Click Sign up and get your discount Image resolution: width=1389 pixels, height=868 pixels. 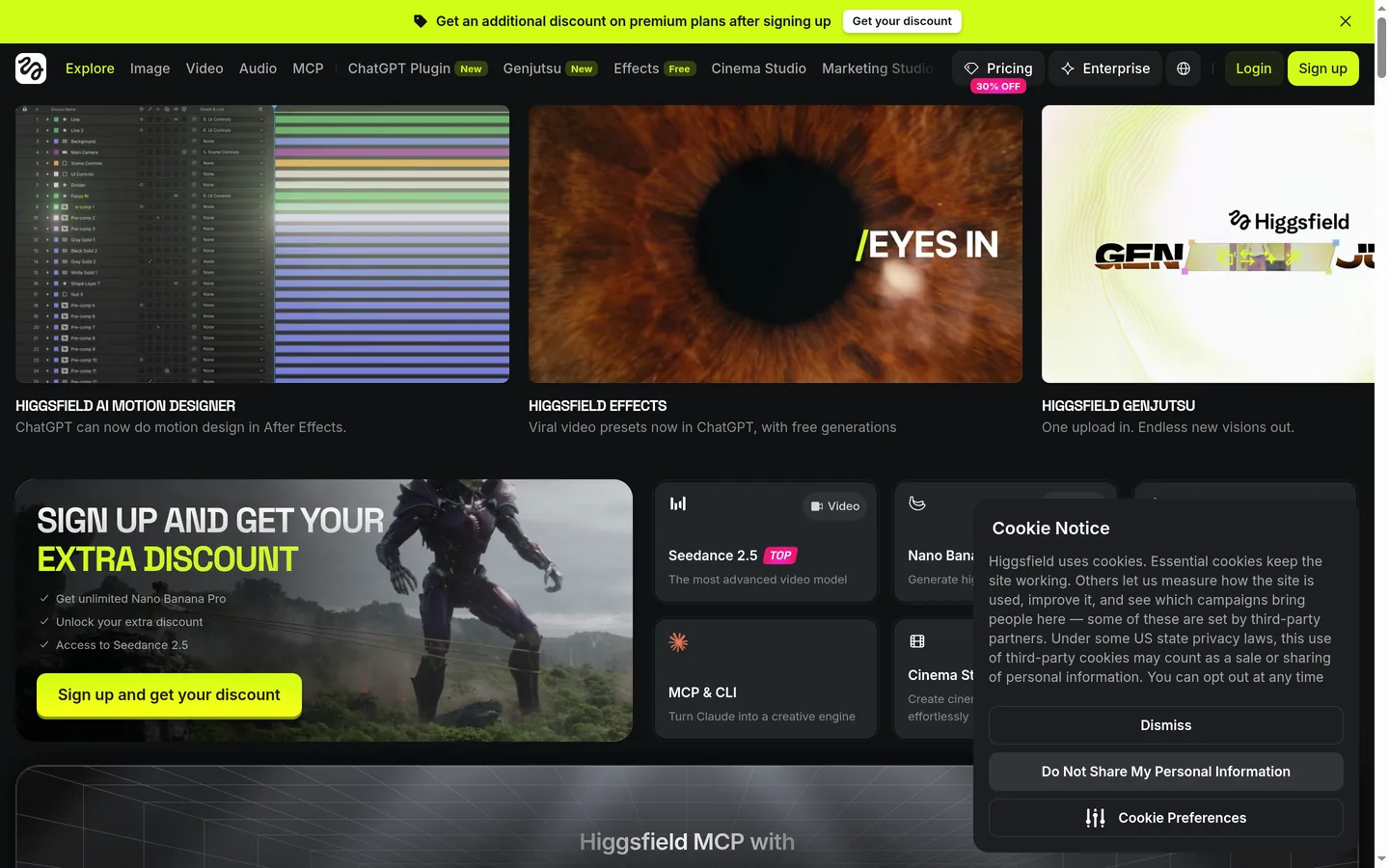(169, 695)
